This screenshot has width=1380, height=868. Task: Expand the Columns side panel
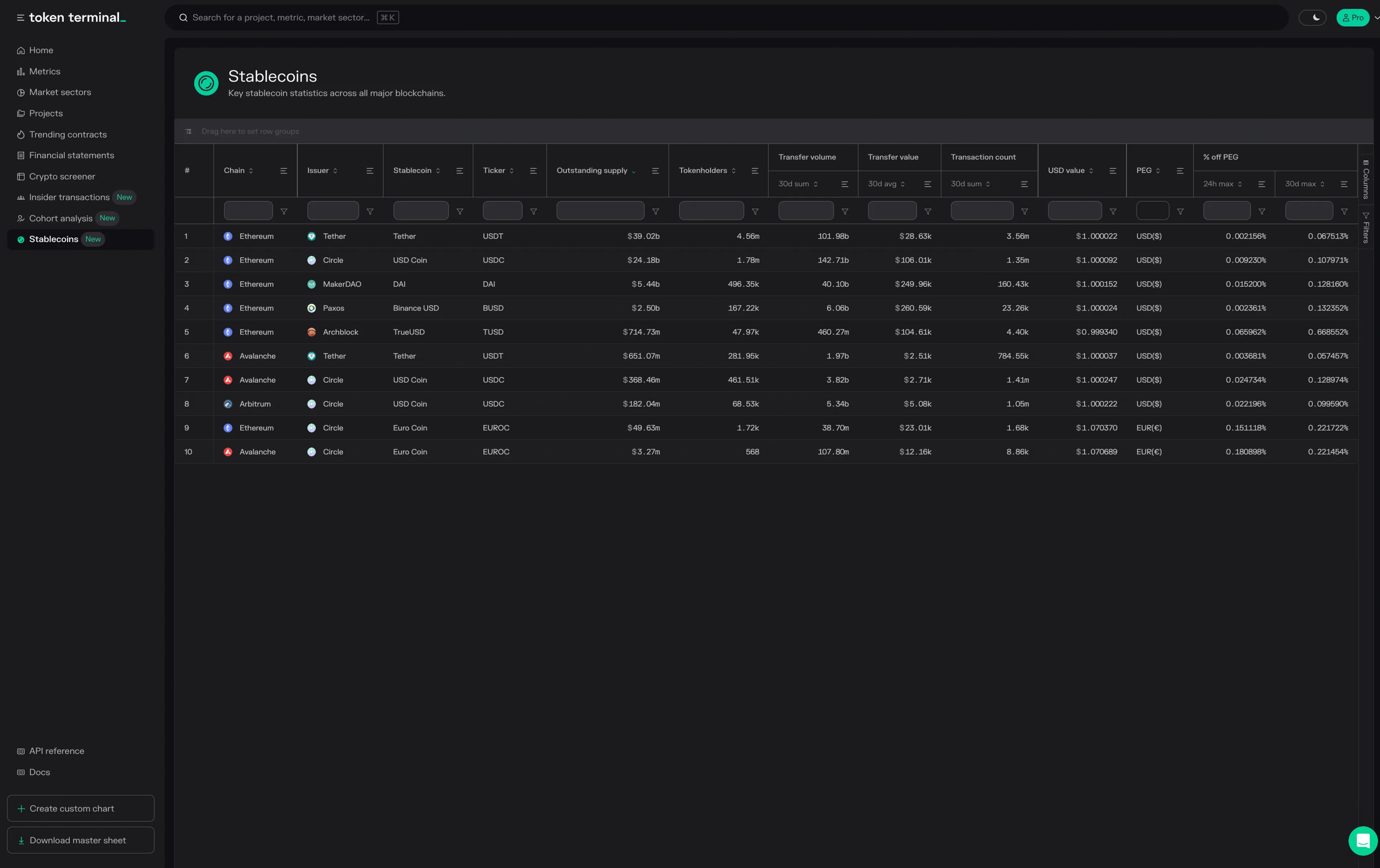(1366, 179)
